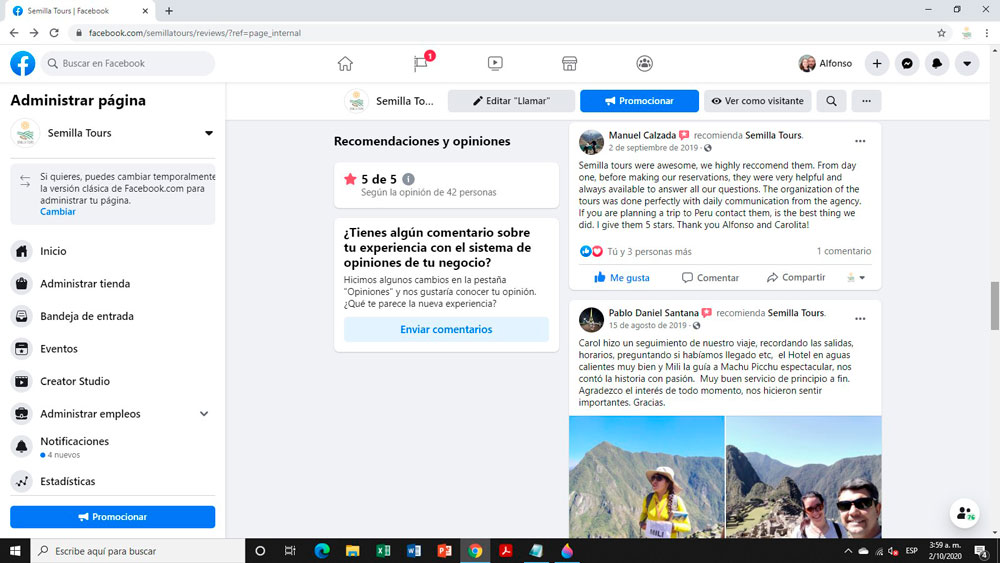Open the comment-as identity dropdown on Manuel's review
The image size is (1000, 563).
[855, 277]
